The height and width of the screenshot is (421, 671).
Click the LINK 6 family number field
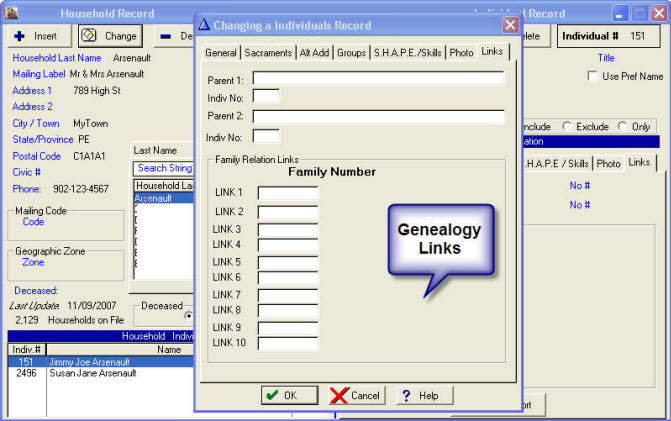288,278
